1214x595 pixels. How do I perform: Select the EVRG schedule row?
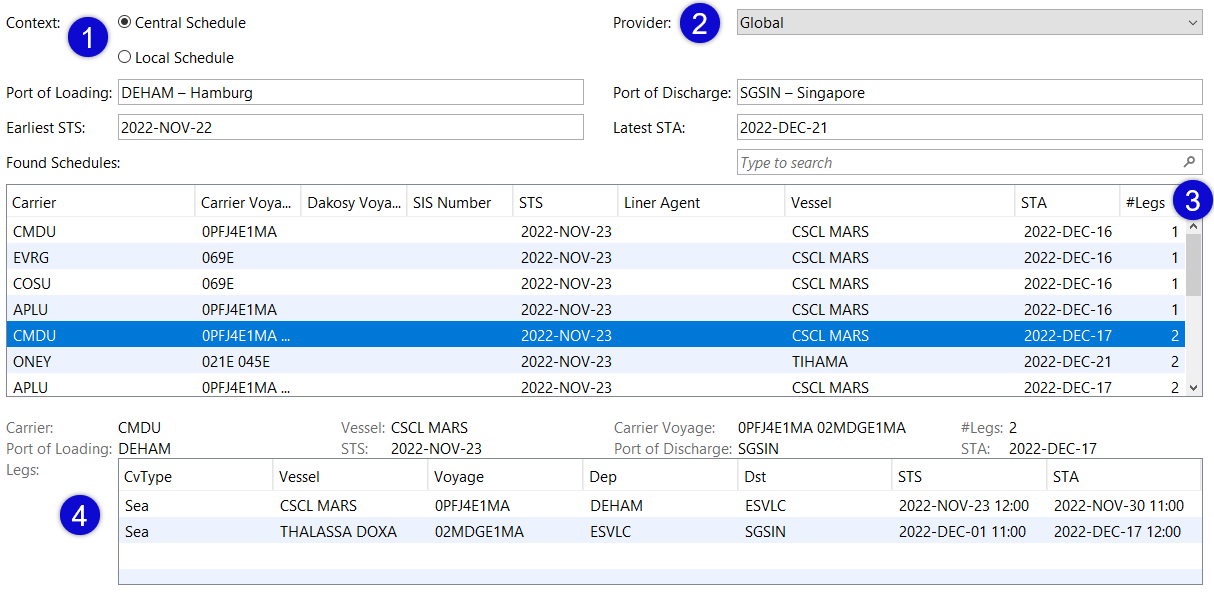(400, 257)
